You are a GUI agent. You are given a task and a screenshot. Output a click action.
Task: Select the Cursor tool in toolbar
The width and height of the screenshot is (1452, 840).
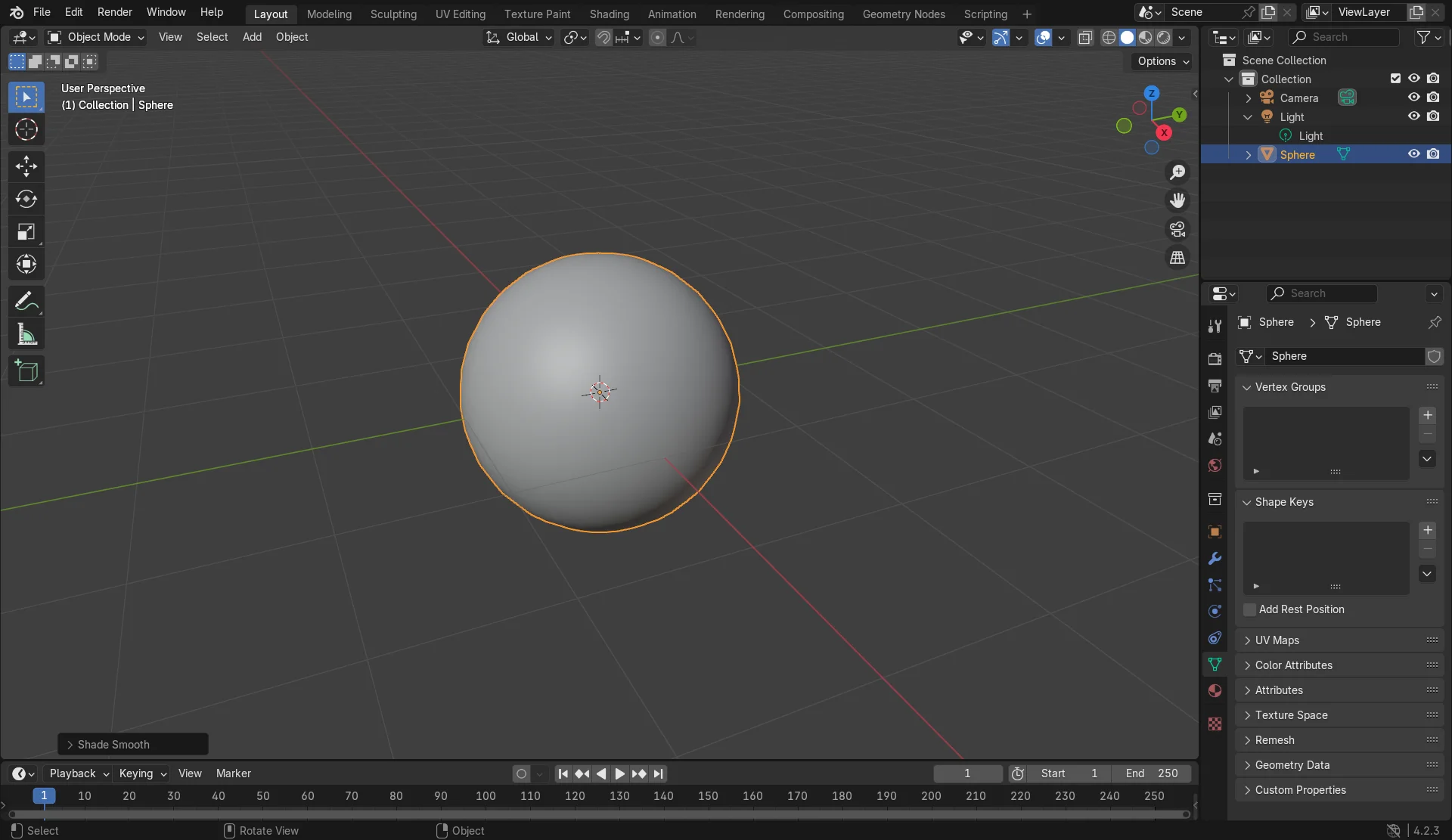[26, 130]
